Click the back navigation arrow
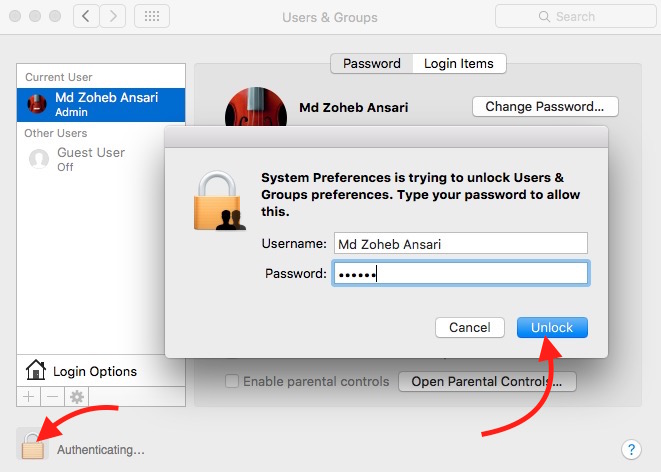Viewport: 661px width, 472px height. 88,16
